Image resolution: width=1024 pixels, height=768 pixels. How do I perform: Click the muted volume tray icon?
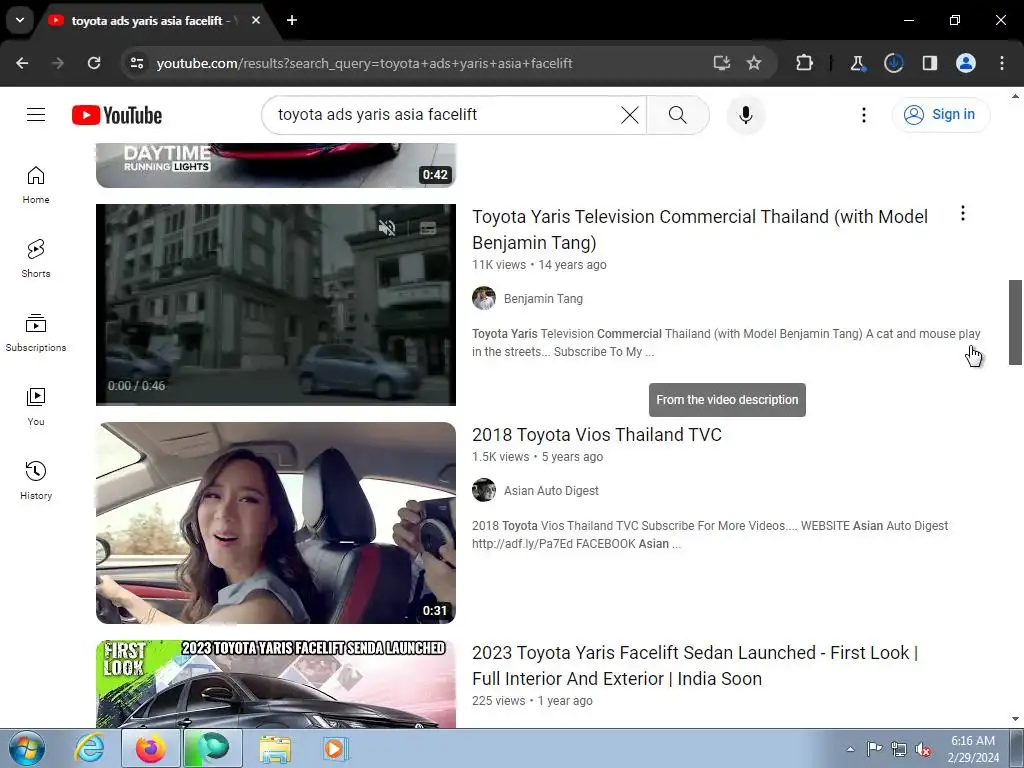coord(923,749)
